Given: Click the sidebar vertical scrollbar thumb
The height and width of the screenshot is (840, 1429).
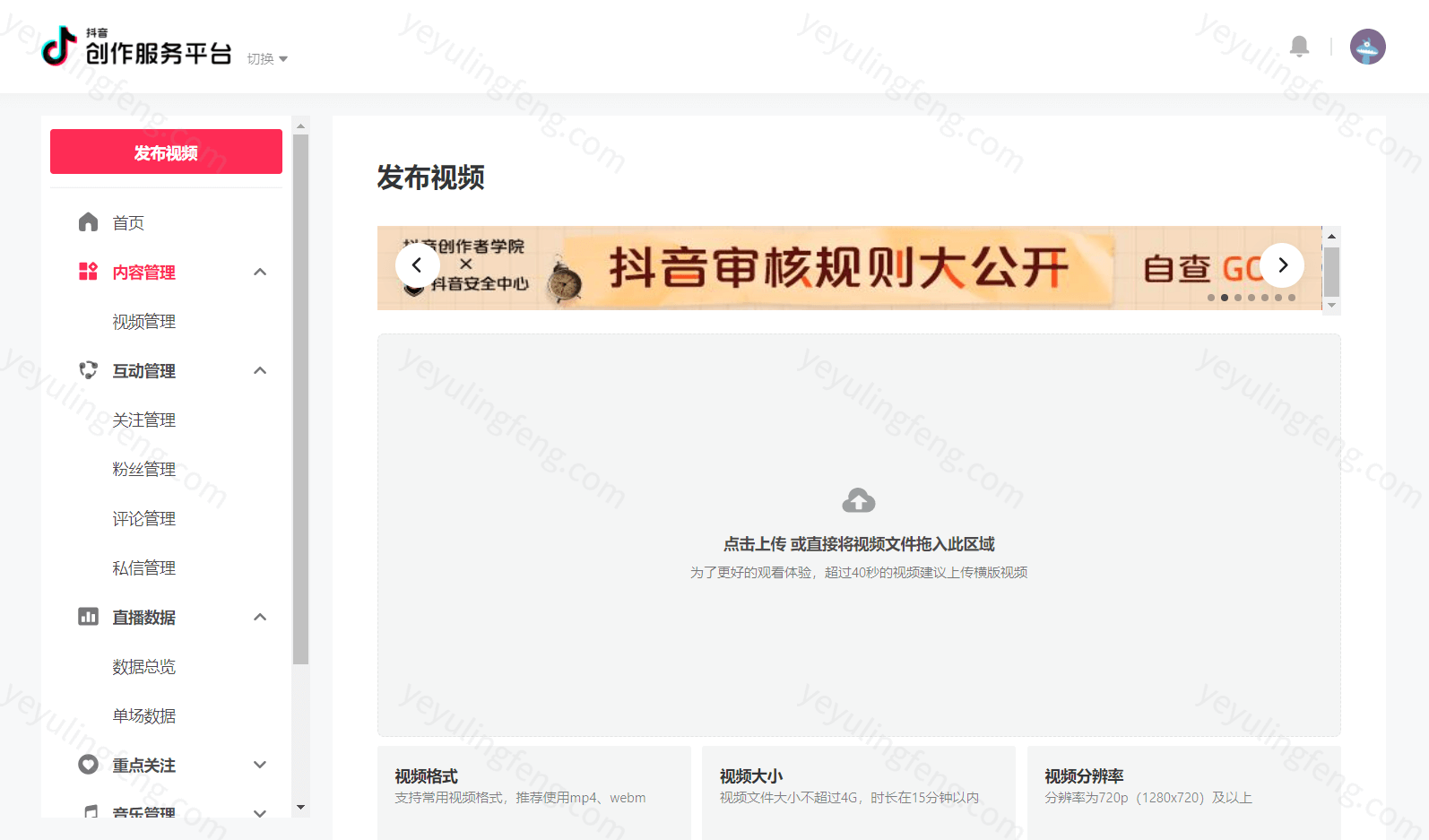Looking at the screenshot, I should [300, 400].
